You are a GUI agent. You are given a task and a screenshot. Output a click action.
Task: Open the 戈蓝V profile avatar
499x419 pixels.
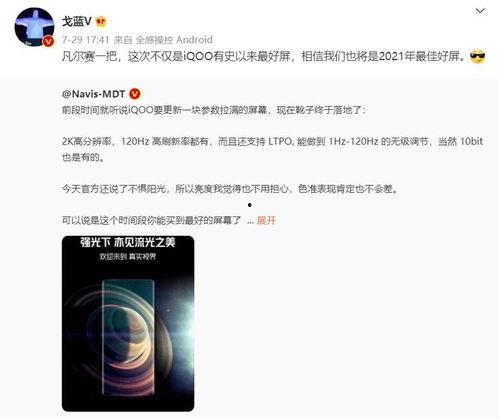(34, 27)
